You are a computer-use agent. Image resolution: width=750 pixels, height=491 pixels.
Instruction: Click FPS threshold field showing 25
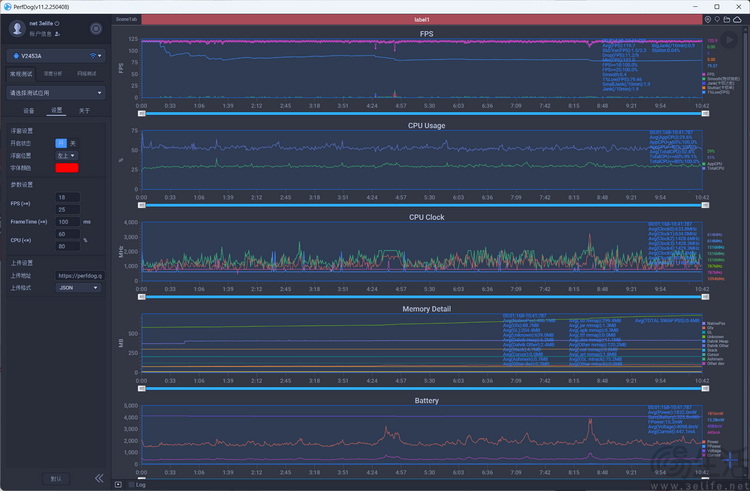pos(67,209)
